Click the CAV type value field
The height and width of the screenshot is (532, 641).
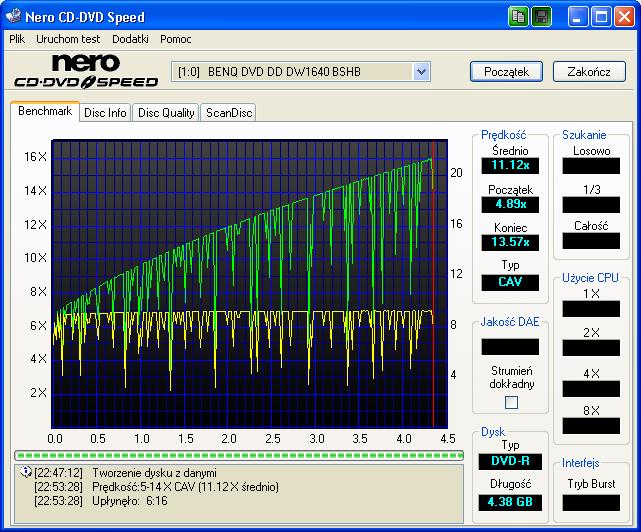pyautogui.click(x=510, y=283)
